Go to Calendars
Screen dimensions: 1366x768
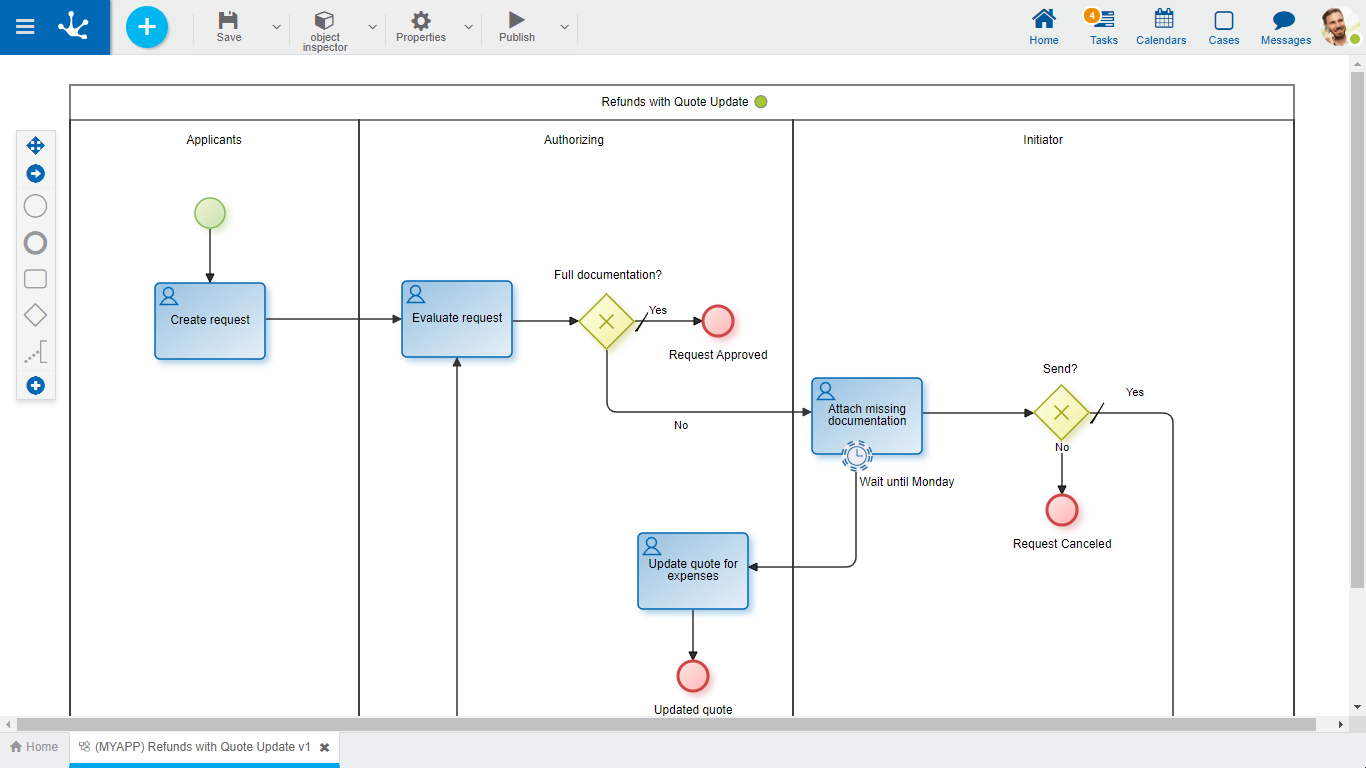(x=1161, y=27)
